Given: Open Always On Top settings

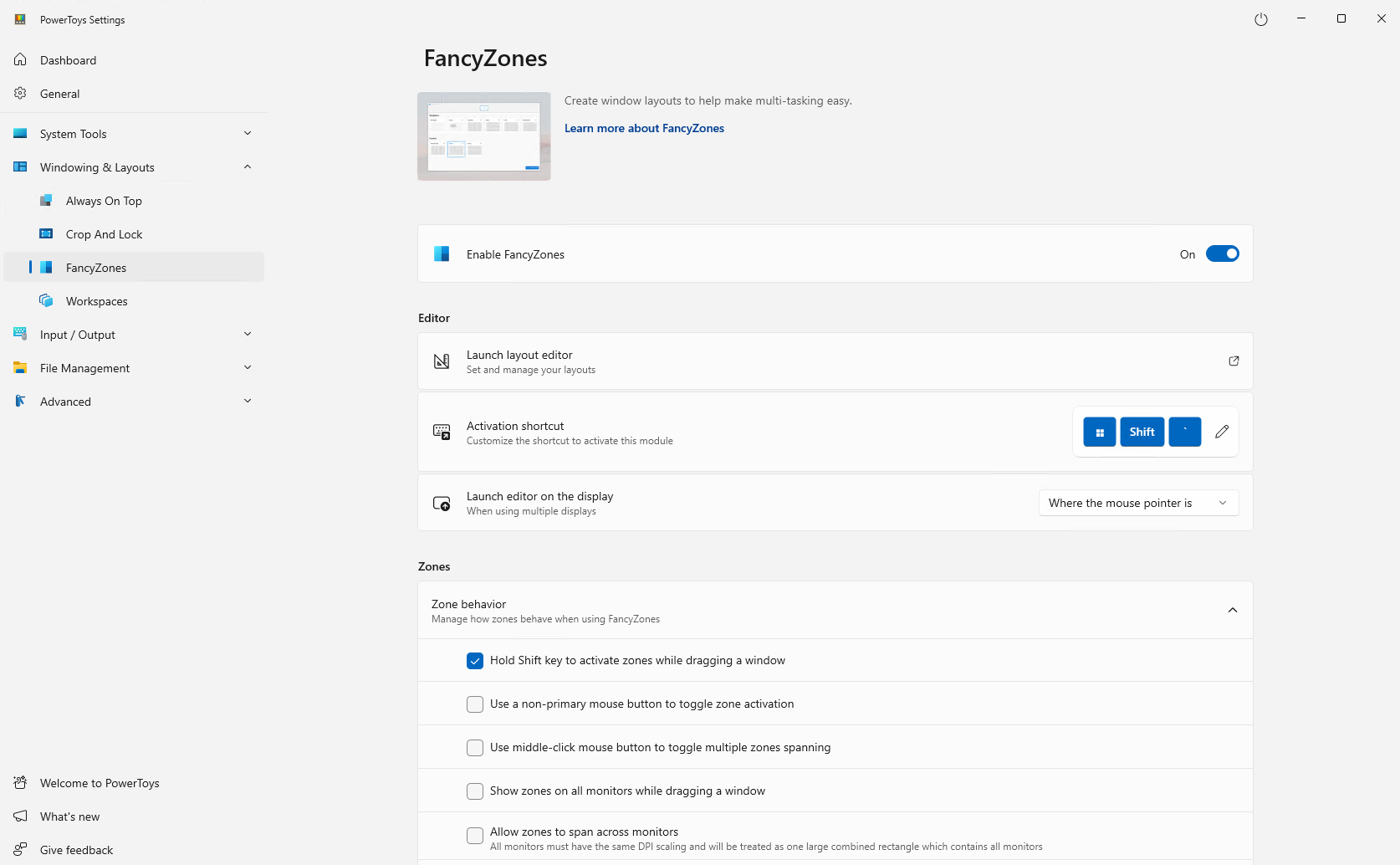Looking at the screenshot, I should [104, 201].
